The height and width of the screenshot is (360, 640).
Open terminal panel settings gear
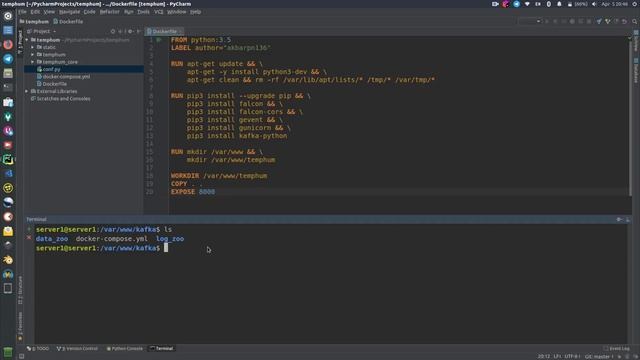pyautogui.click(x=619, y=220)
